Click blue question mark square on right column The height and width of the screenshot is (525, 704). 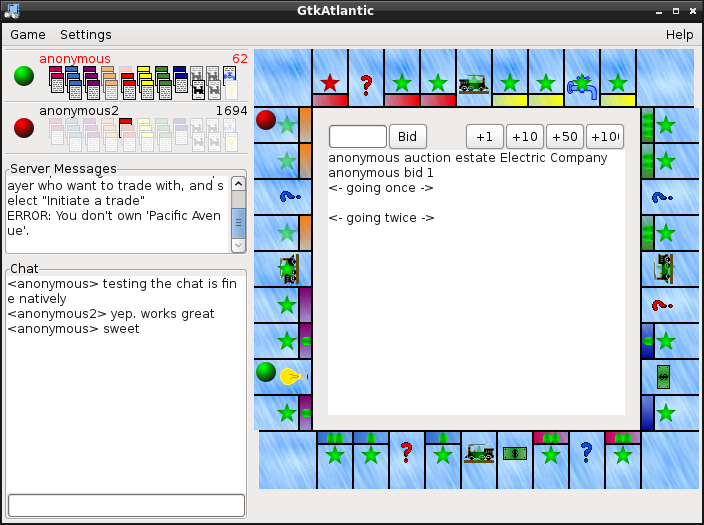(x=669, y=197)
